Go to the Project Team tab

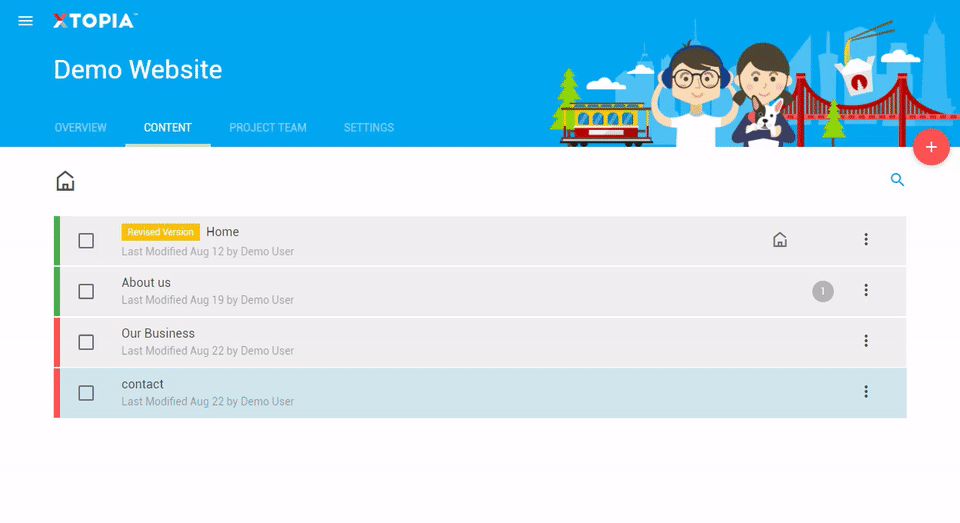coord(268,128)
